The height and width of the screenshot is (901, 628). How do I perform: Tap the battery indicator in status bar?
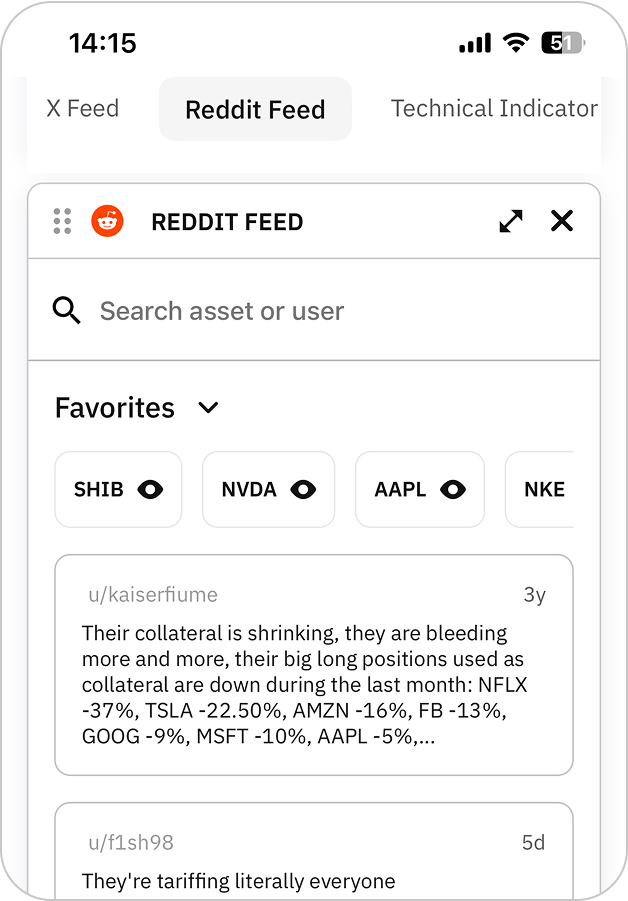pos(563,43)
